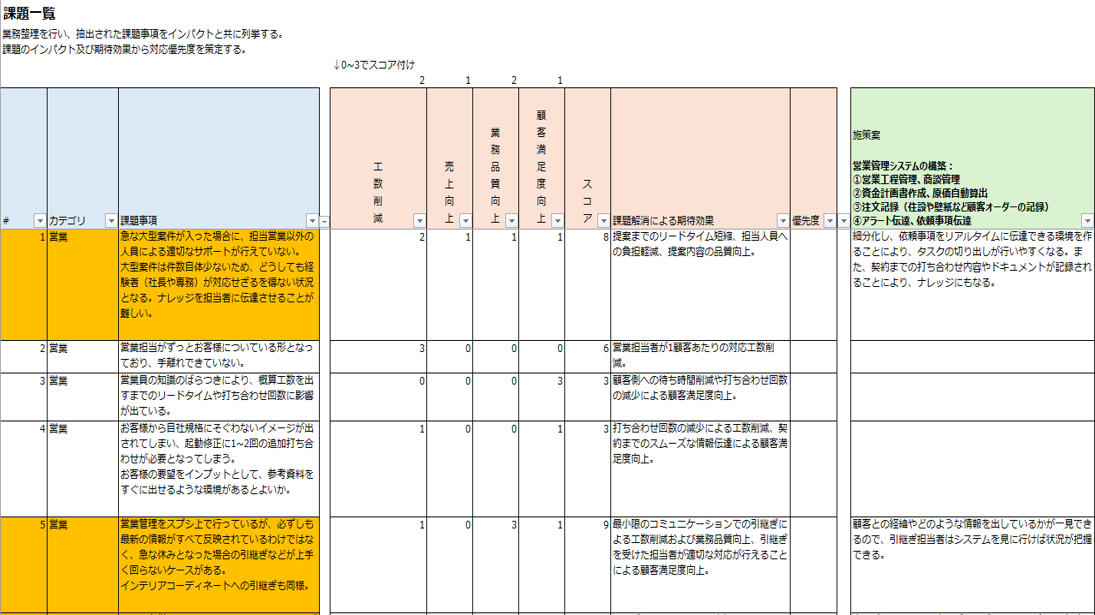Open the 施策案 column filter dropdown
This screenshot has width=1095, height=615.
1087,221
